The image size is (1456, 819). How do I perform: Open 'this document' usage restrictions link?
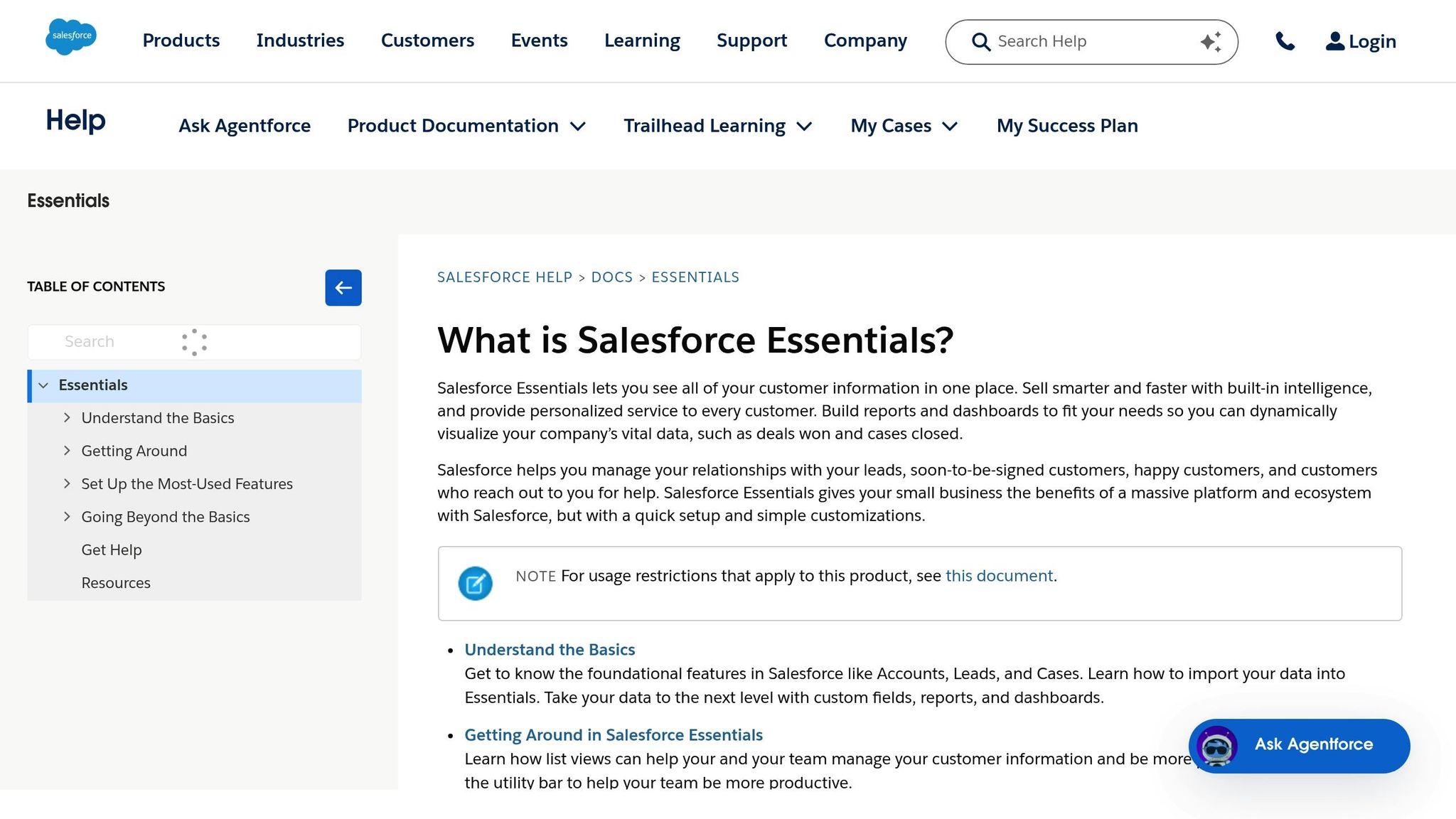pos(999,576)
